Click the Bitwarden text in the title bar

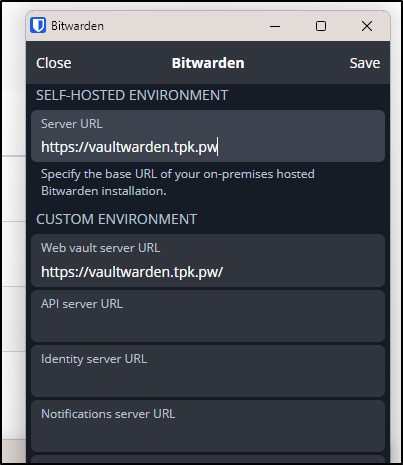77,26
